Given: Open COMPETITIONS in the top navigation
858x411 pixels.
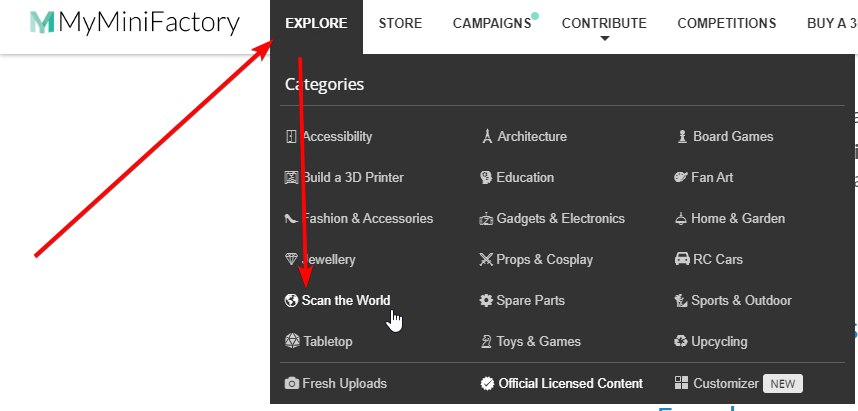Looking at the screenshot, I should (x=727, y=24).
